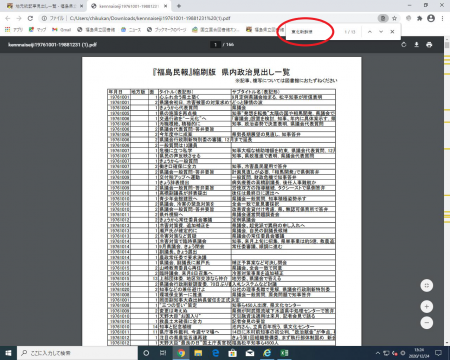Go to next search result

pos(381,32)
